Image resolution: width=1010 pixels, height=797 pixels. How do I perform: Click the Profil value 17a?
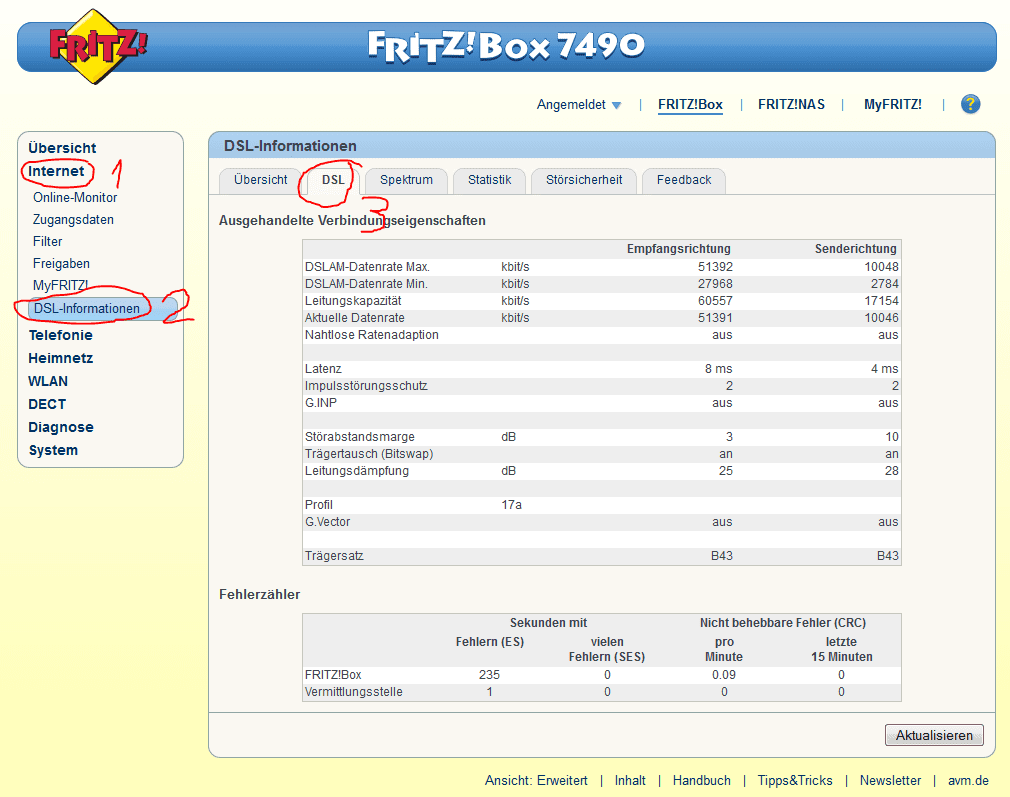coord(511,504)
